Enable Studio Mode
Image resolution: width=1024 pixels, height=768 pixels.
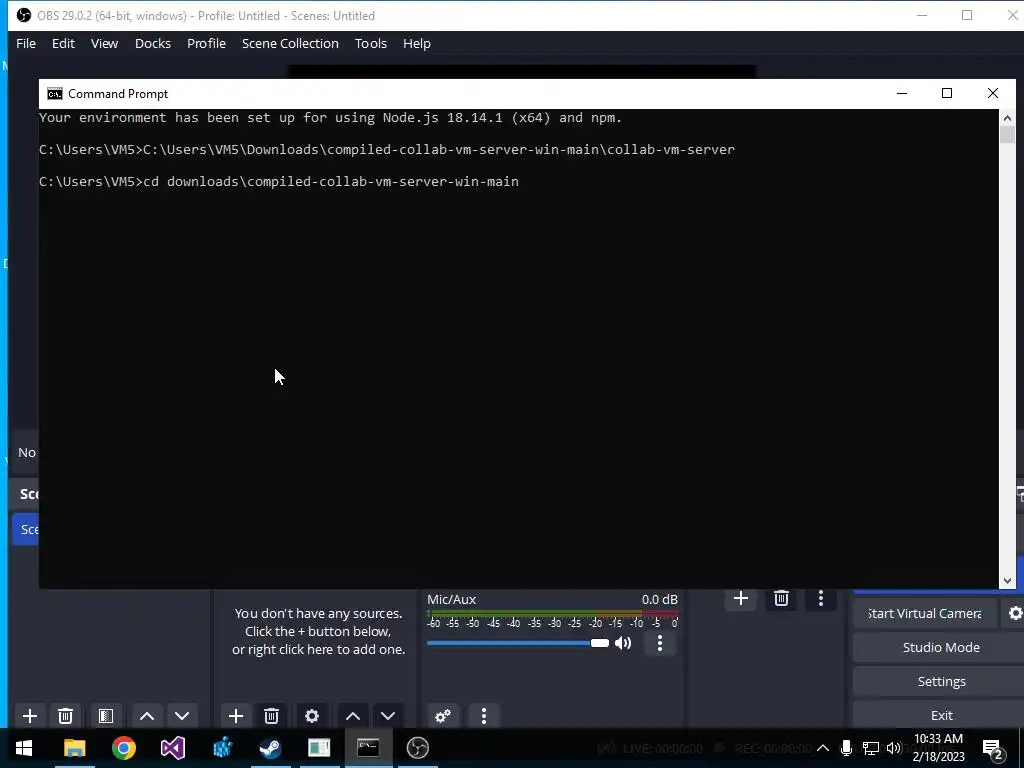[941, 647]
